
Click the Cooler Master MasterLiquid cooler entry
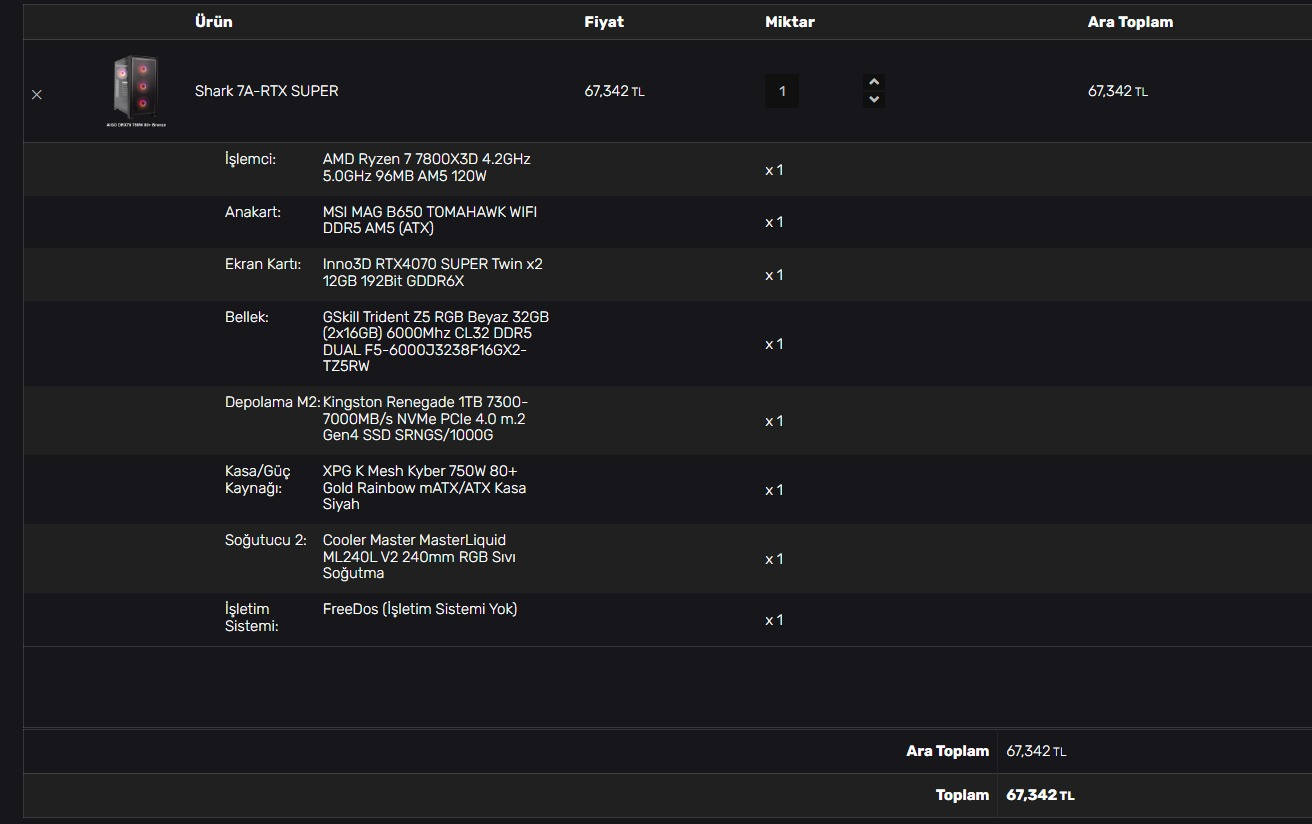pos(419,557)
